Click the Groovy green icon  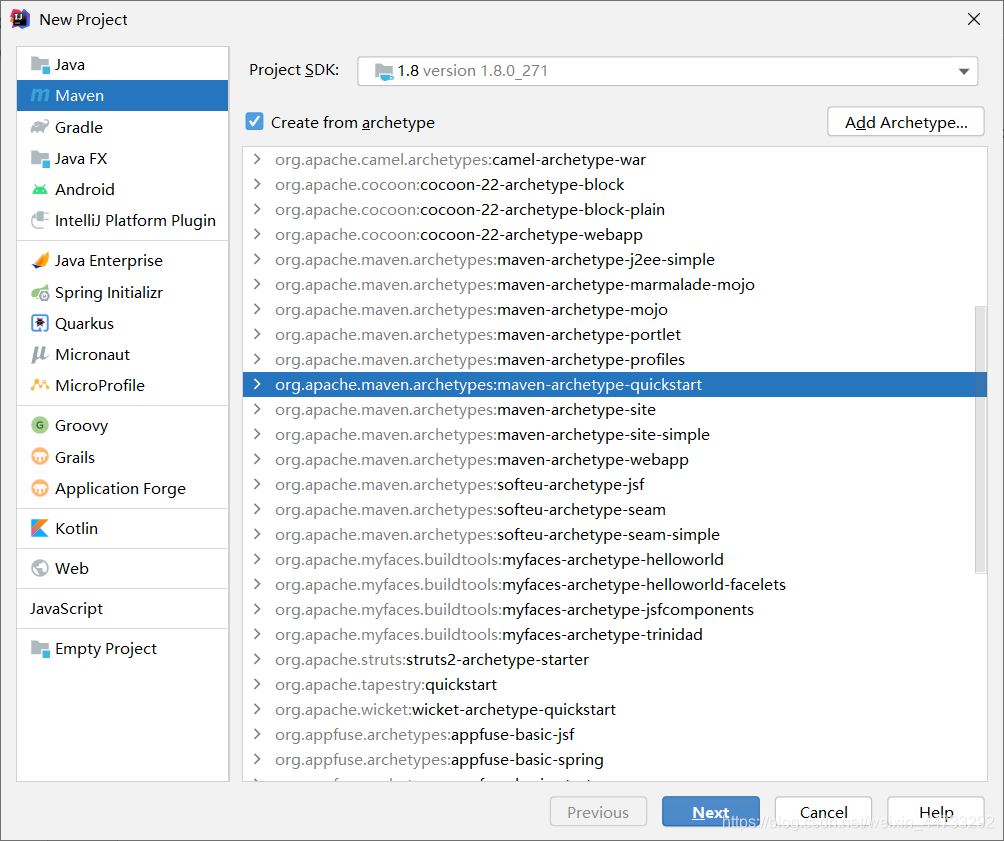(x=40, y=425)
